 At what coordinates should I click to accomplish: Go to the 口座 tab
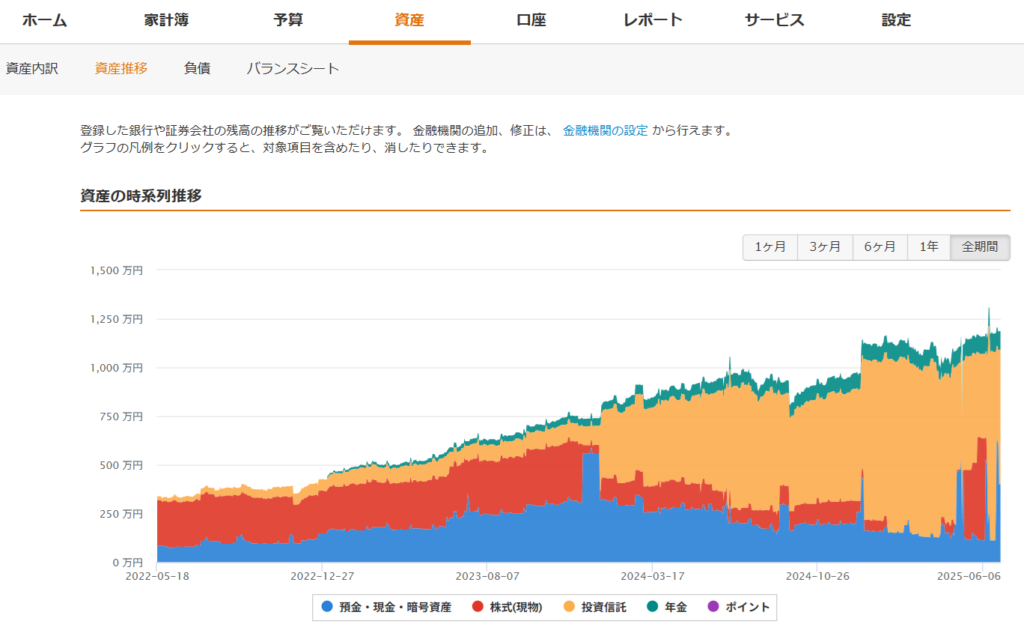pyautogui.click(x=531, y=20)
